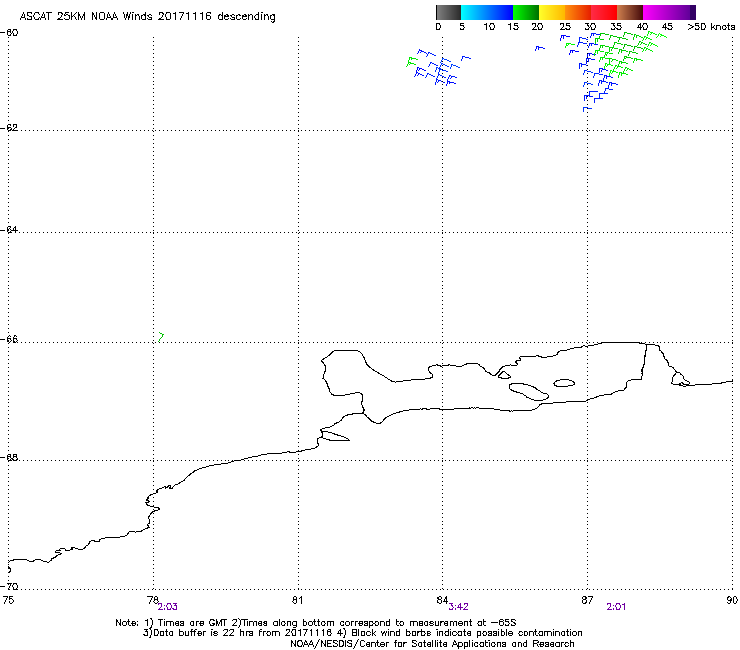Click the isolated blue wind barb left of 87E cluster
Image resolution: width=740 pixels, height=650 pixels.
pos(539,48)
